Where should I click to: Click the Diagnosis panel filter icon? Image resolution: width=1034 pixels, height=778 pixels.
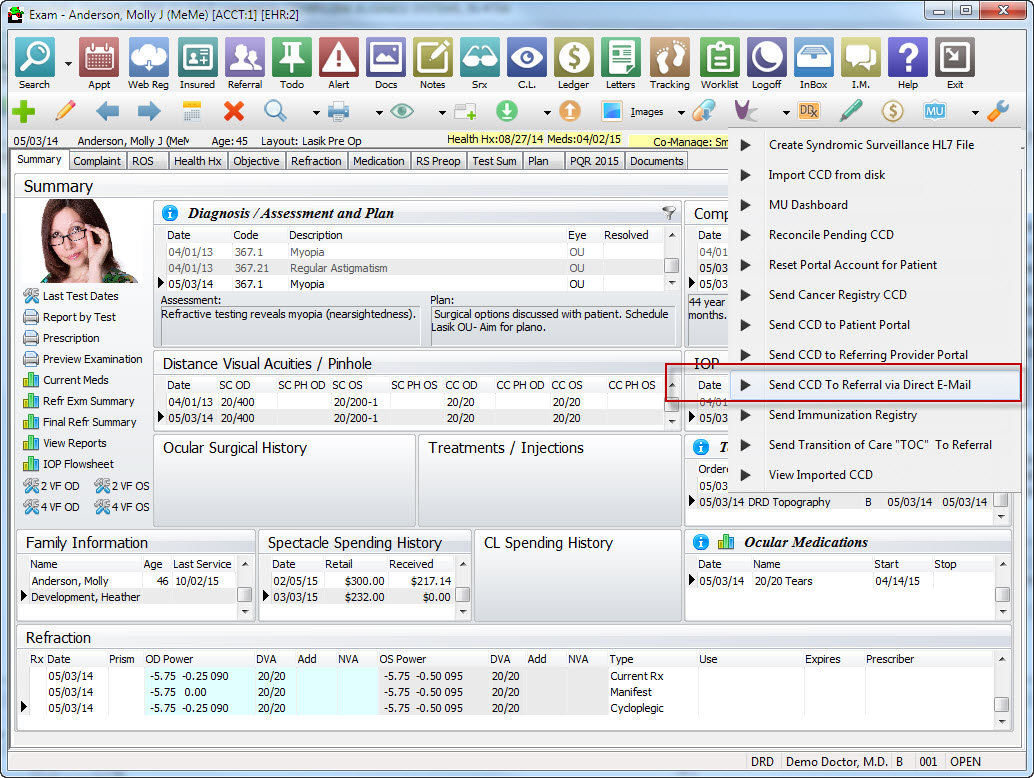(668, 213)
